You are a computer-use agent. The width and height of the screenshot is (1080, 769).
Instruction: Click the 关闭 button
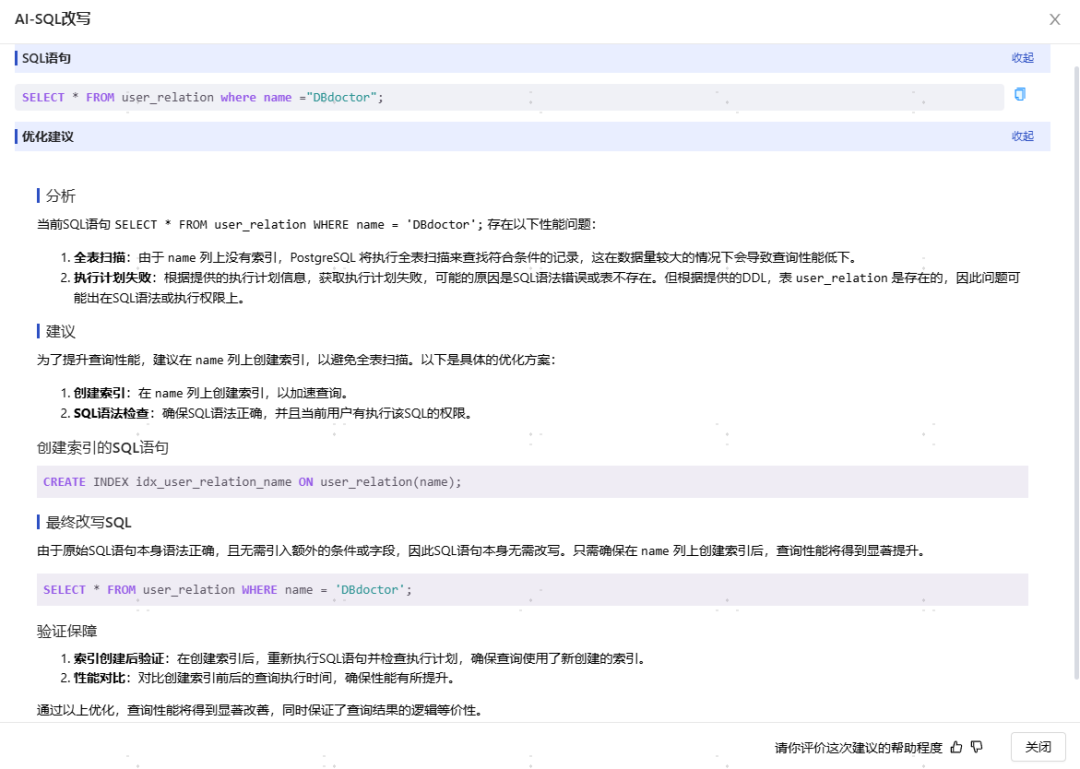tap(1038, 747)
